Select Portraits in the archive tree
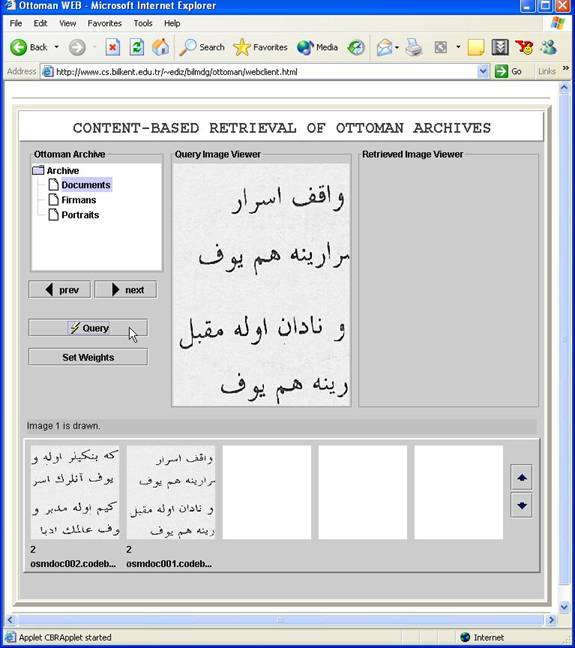The image size is (575, 648). 80,215
